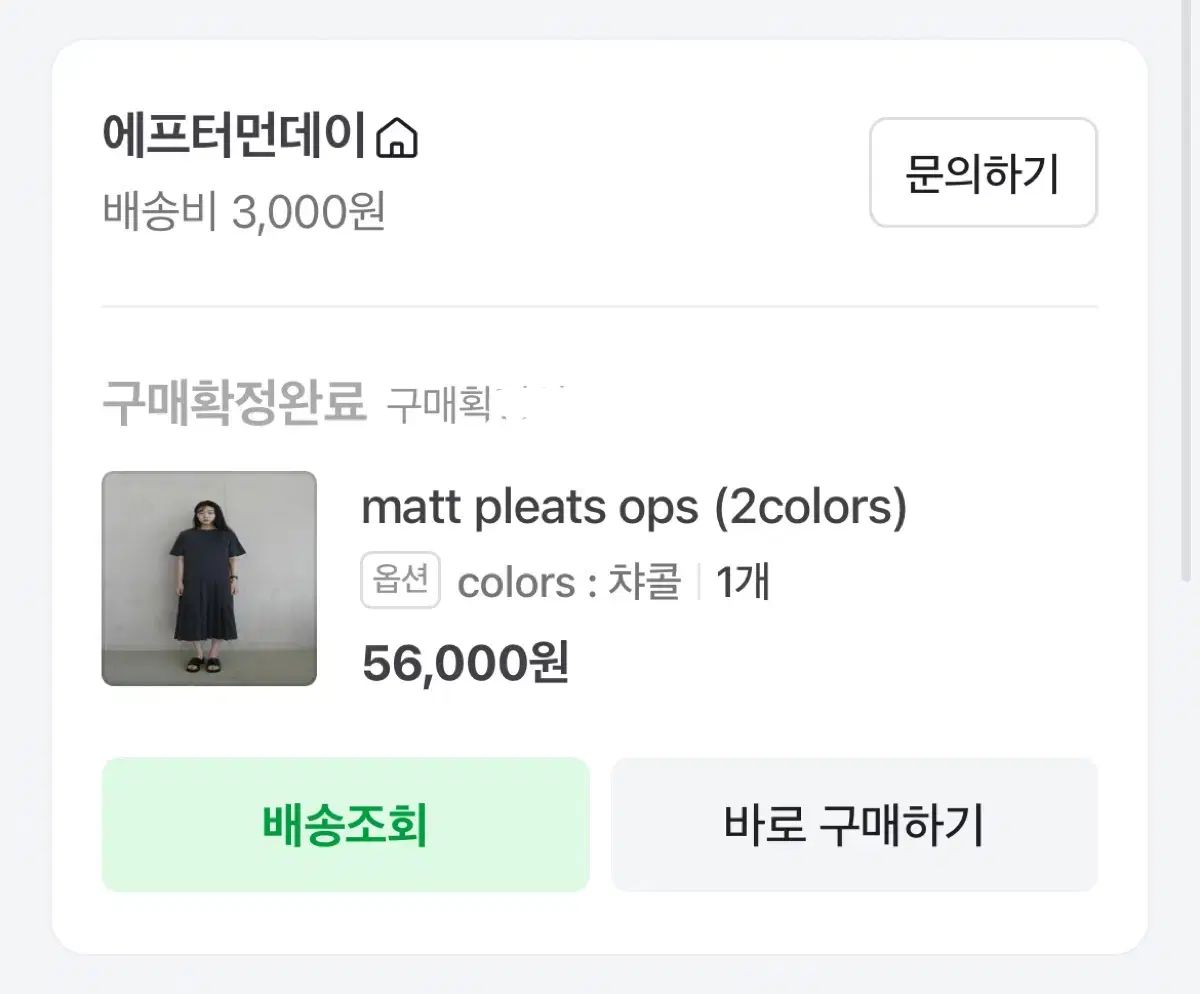The width and height of the screenshot is (1200, 994).
Task: Click the 바로 구매하기 button
Action: tap(854, 825)
